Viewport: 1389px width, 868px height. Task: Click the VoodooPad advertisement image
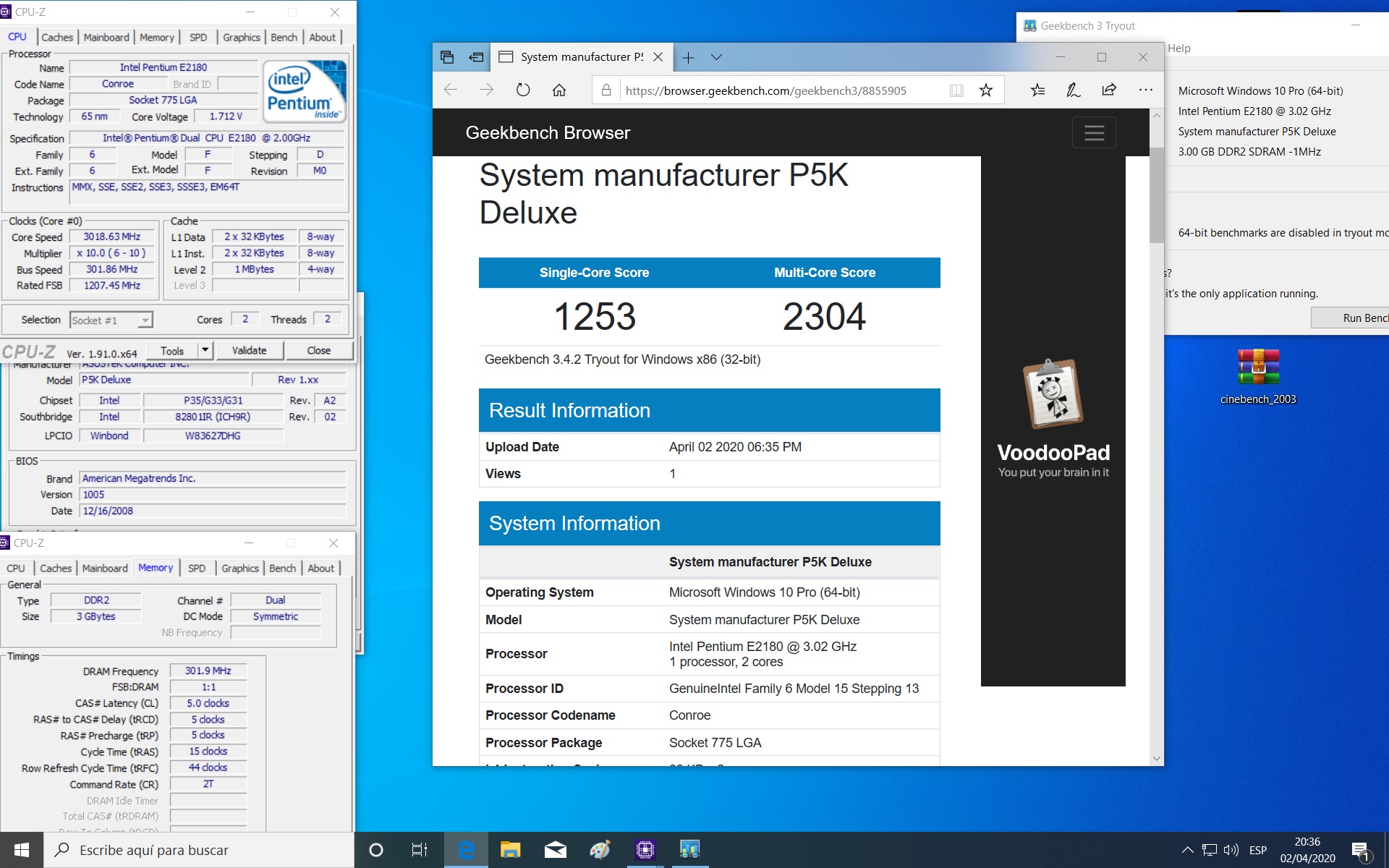coord(1053,421)
